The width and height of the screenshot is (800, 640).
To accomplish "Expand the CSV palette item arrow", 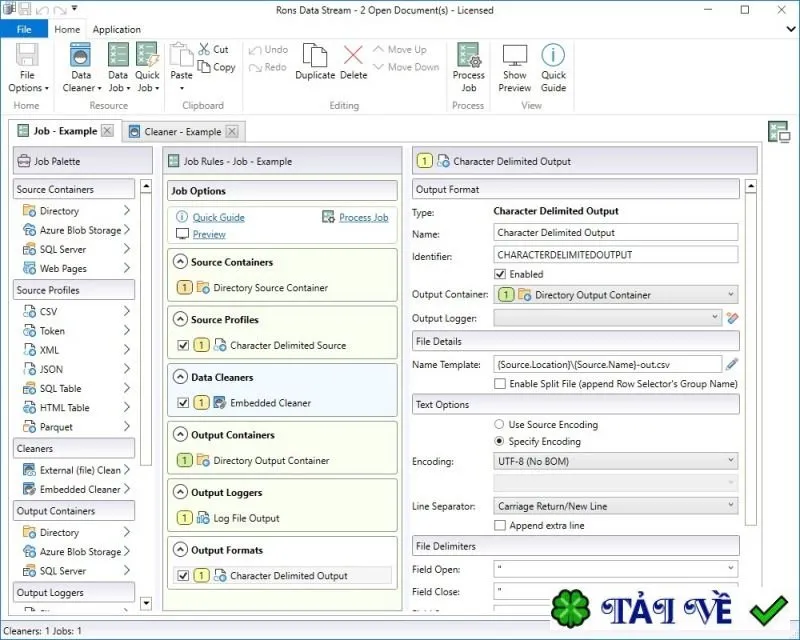I will 127,311.
